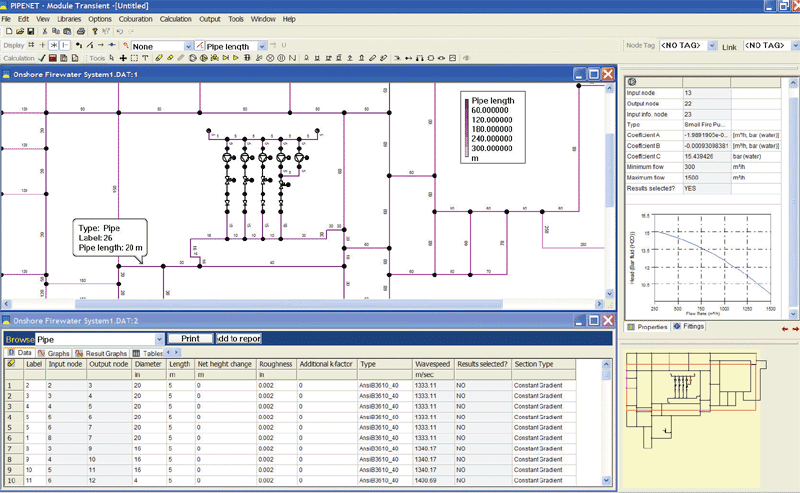The width and height of the screenshot is (800, 493).
Task: Open the File menu
Action: [6, 19]
